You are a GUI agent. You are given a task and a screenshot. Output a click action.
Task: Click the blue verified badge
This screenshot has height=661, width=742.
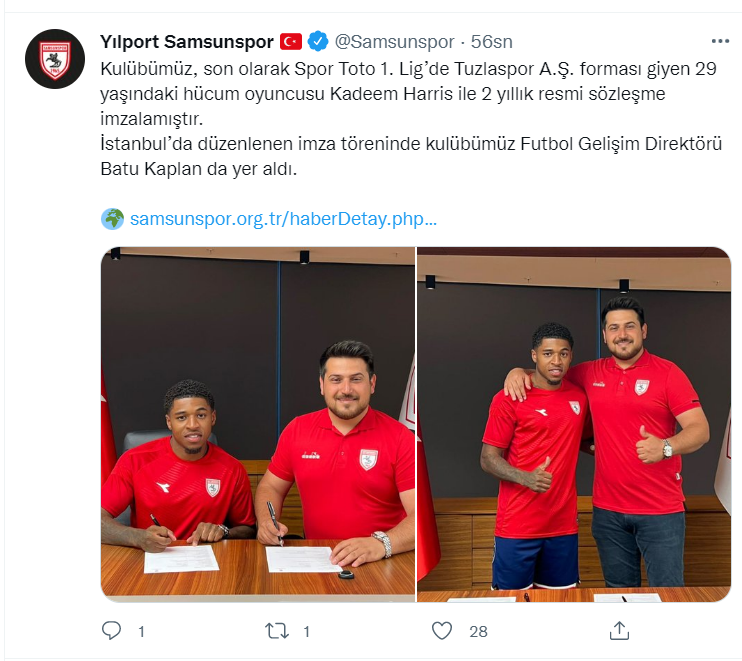pos(318,42)
